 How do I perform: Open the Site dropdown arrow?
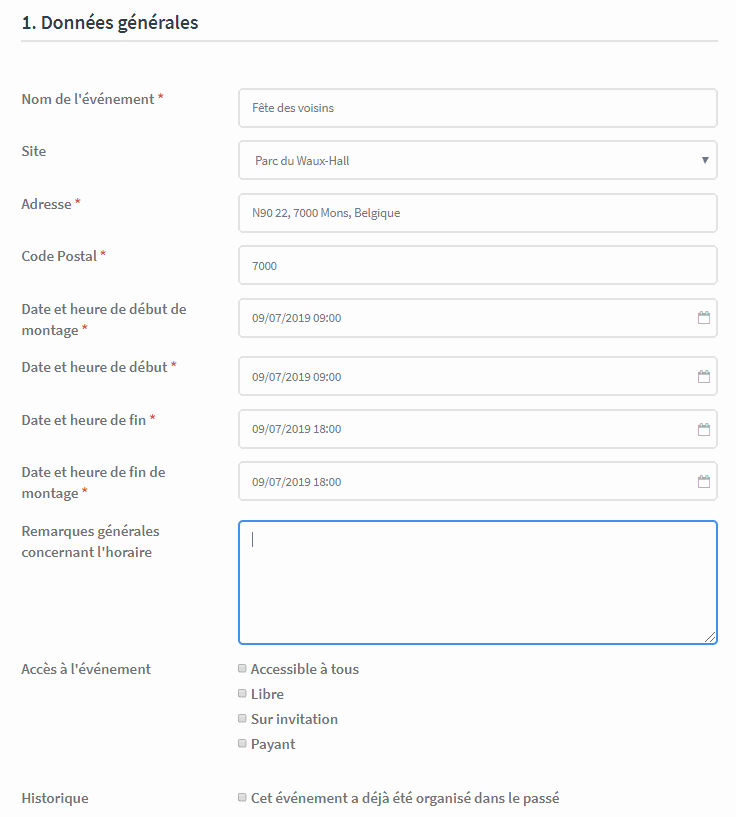(705, 160)
